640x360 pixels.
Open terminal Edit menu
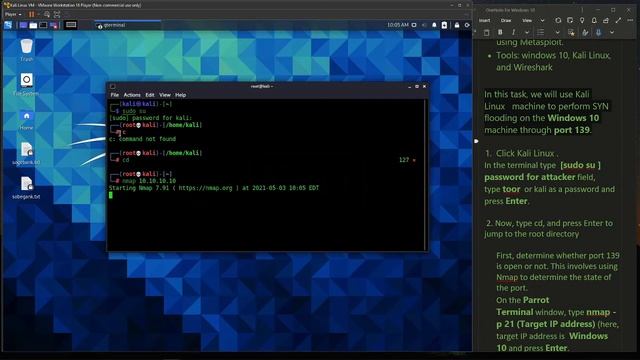click(150, 95)
